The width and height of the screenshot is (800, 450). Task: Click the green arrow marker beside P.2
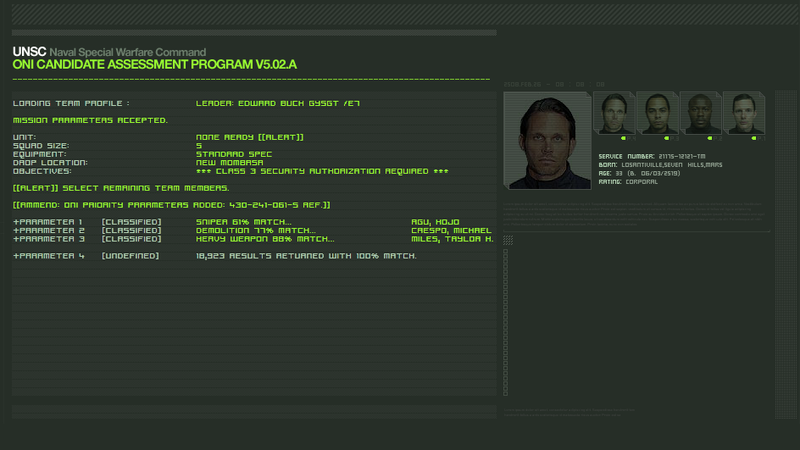click(x=710, y=138)
